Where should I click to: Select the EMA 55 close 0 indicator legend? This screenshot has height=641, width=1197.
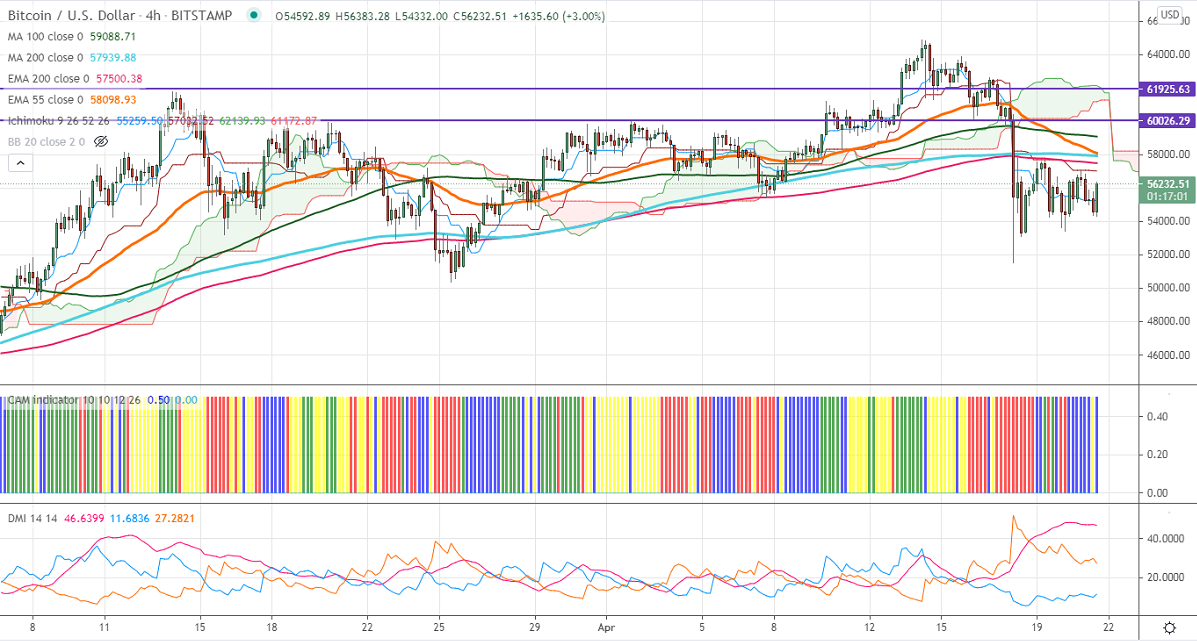coord(46,99)
